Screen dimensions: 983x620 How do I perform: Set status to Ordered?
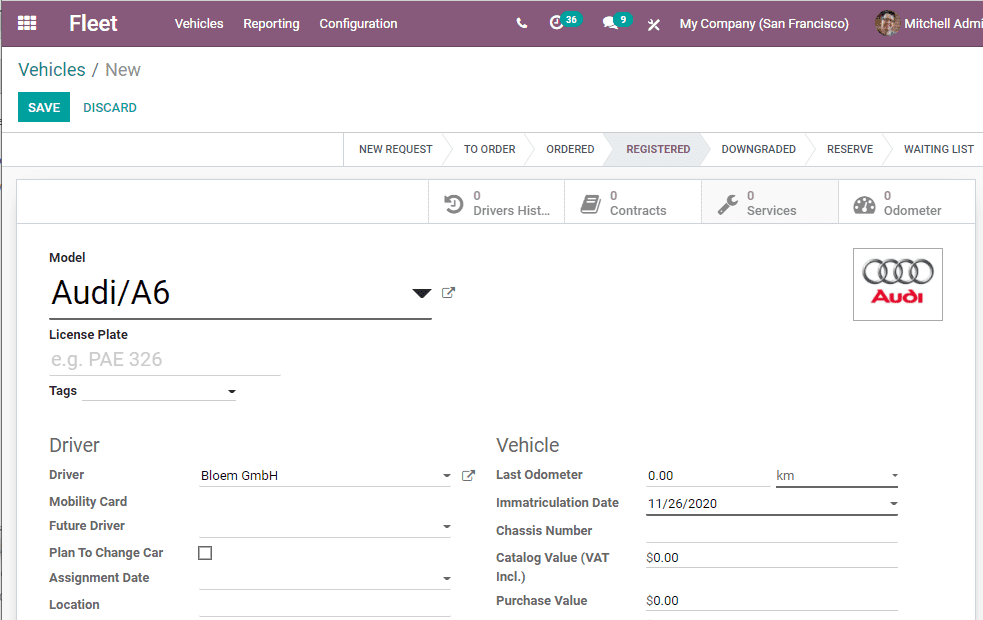570,149
